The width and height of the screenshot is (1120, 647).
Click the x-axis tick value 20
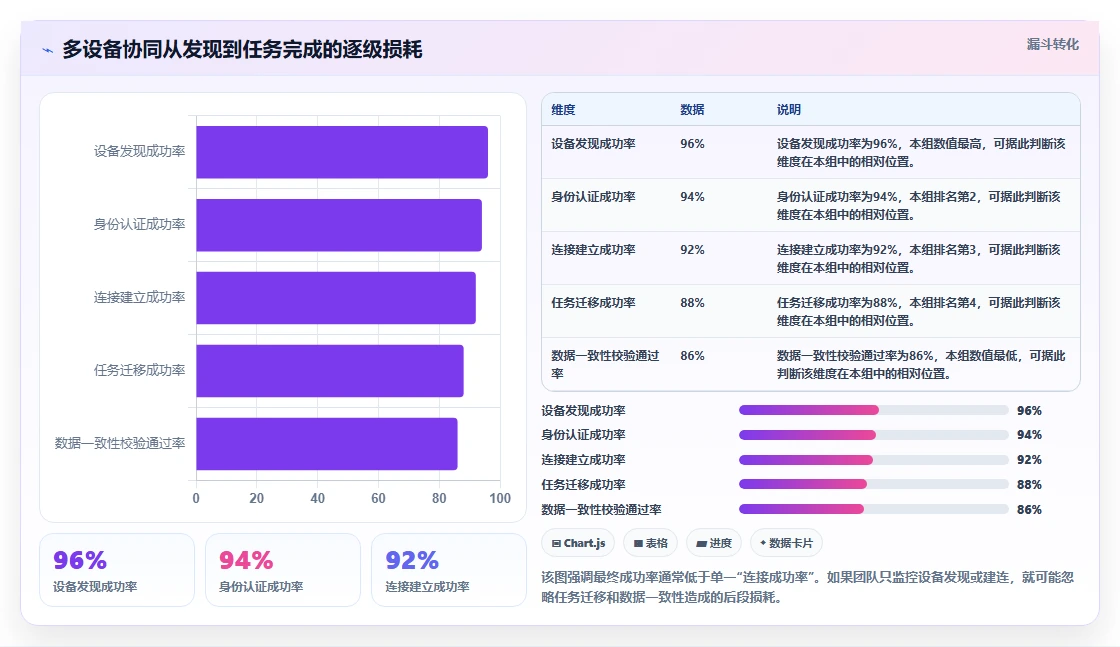tap(256, 498)
